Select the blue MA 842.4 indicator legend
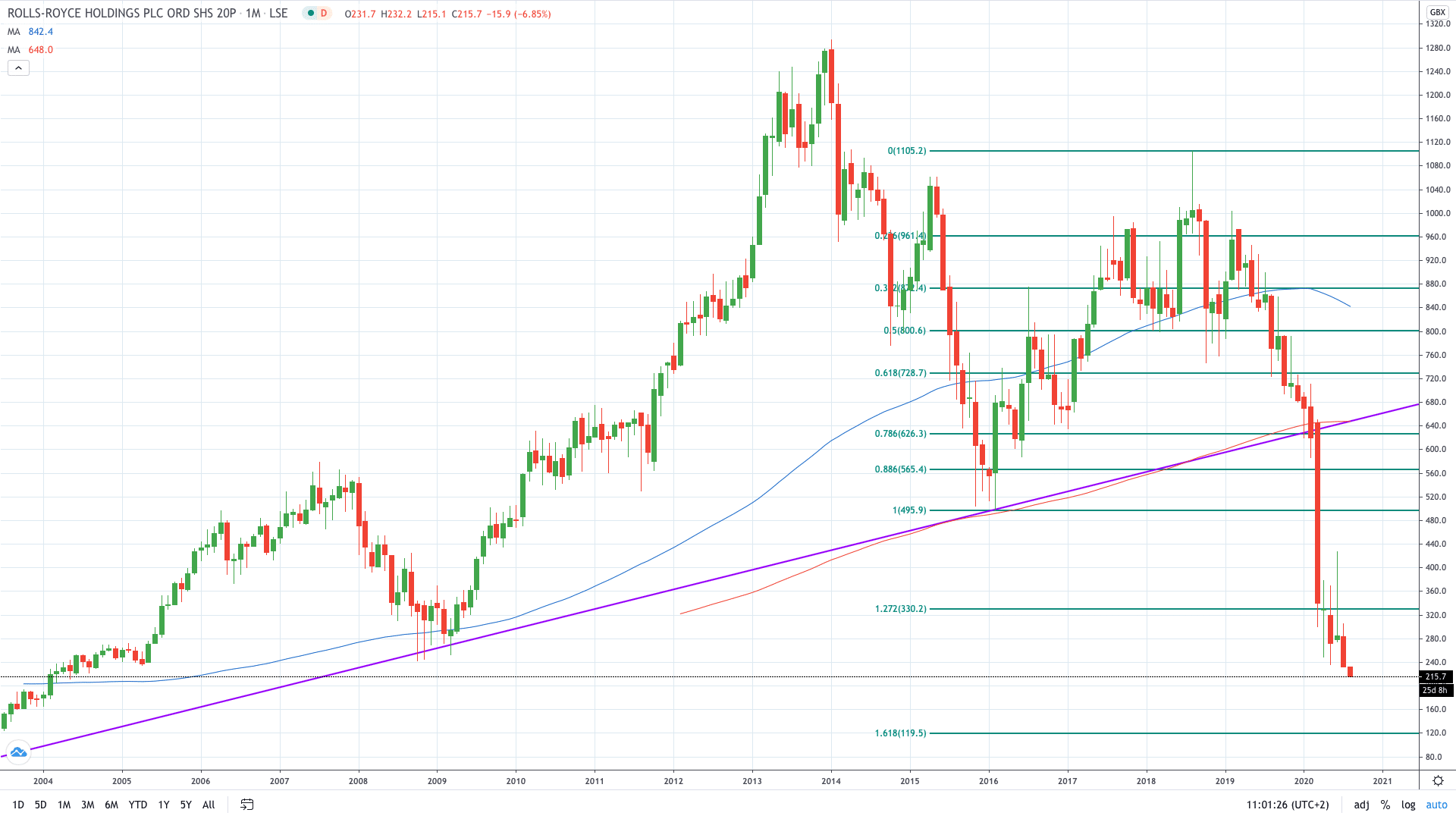This screenshot has height=819, width=1456. click(30, 32)
